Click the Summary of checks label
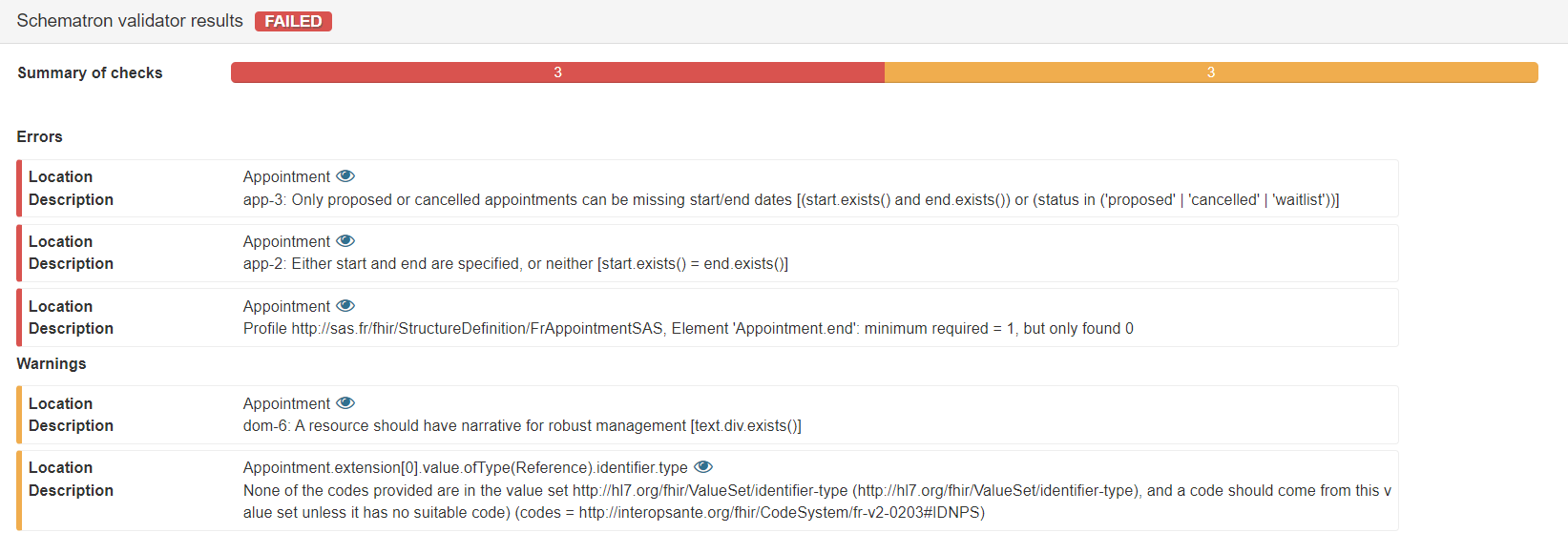 (90, 72)
